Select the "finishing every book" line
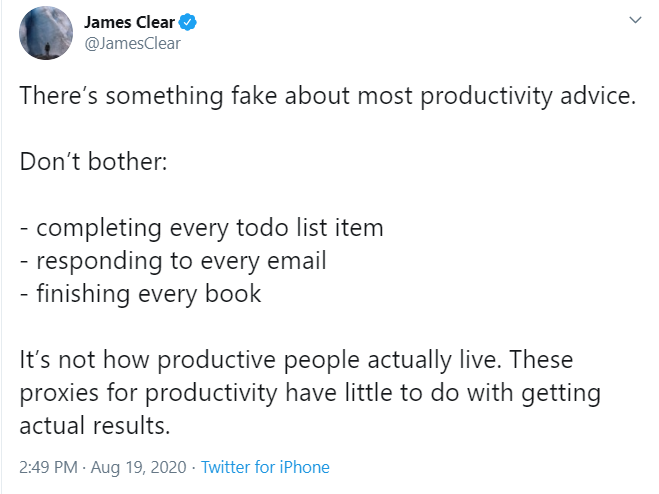The height and width of the screenshot is (494, 659). 140,293
